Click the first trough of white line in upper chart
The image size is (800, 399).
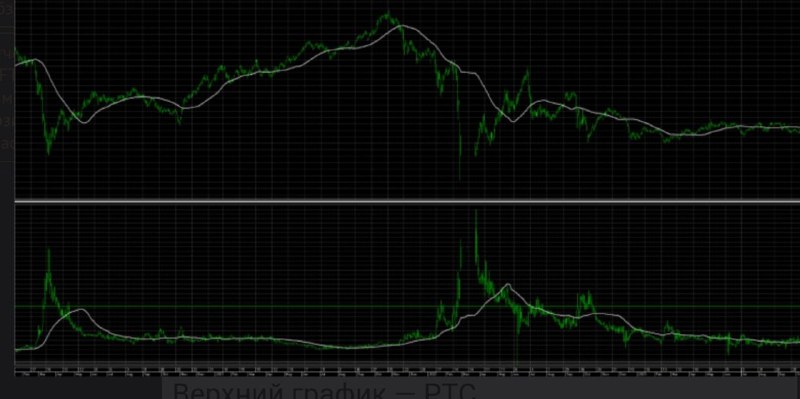[x=85, y=122]
